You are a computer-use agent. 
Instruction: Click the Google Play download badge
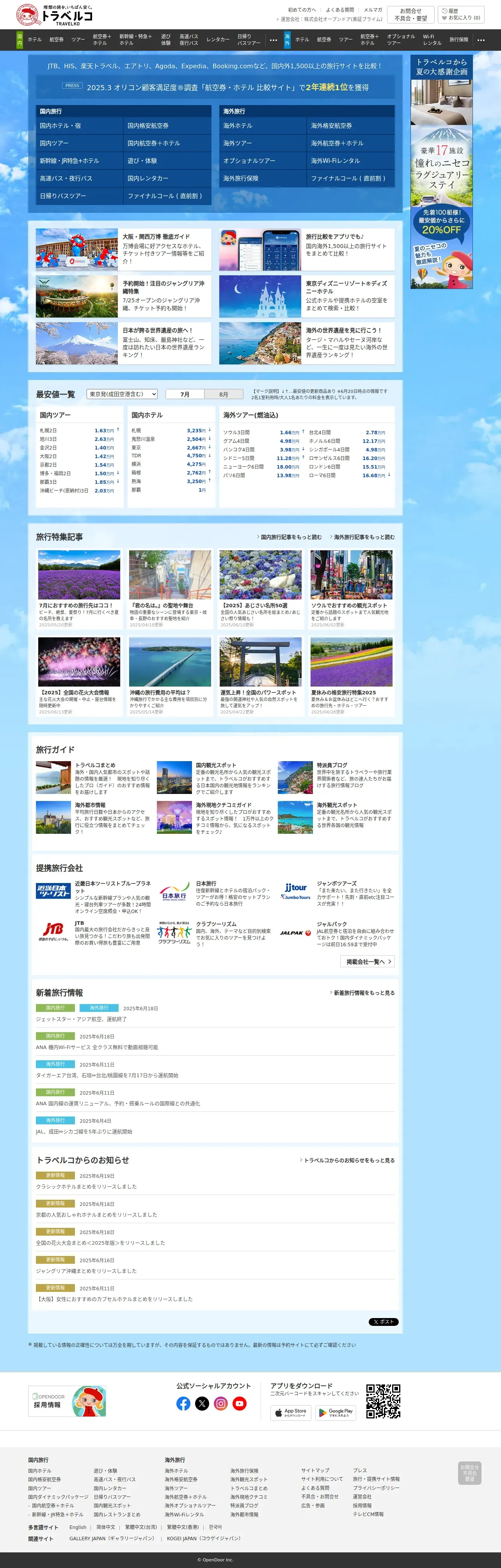click(x=336, y=1412)
